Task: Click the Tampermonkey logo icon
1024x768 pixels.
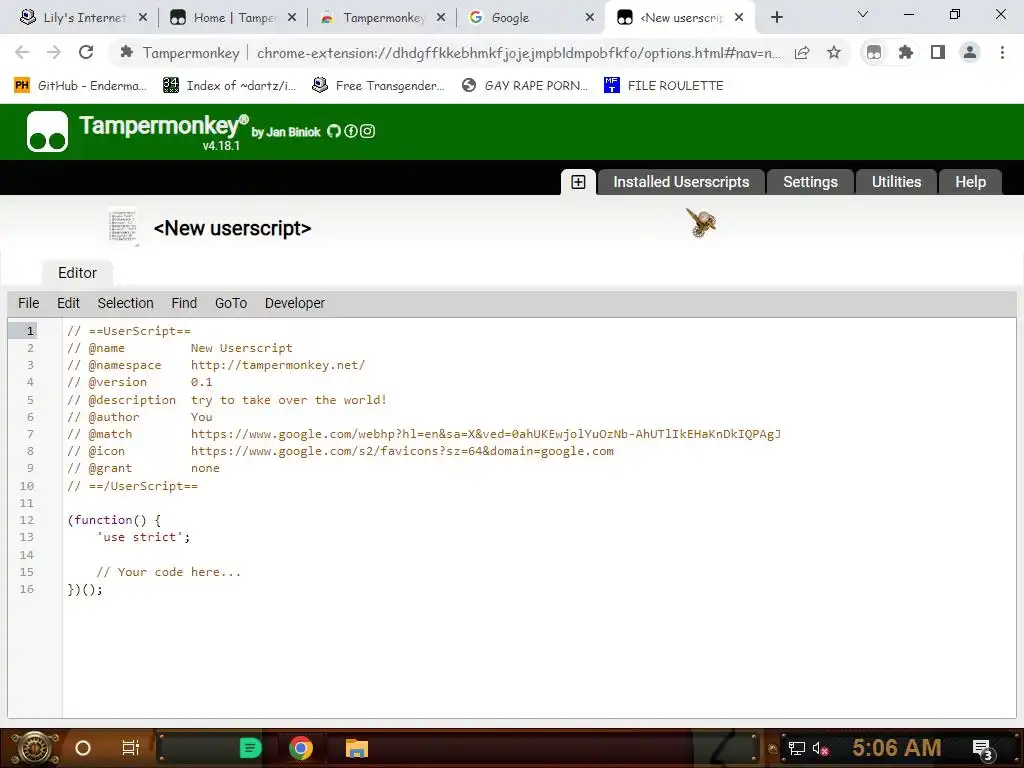Action: click(47, 131)
